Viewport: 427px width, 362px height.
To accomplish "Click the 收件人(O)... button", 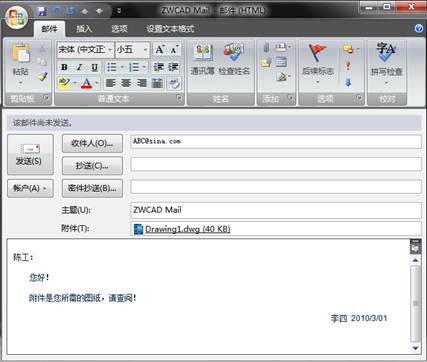I will pyautogui.click(x=92, y=143).
